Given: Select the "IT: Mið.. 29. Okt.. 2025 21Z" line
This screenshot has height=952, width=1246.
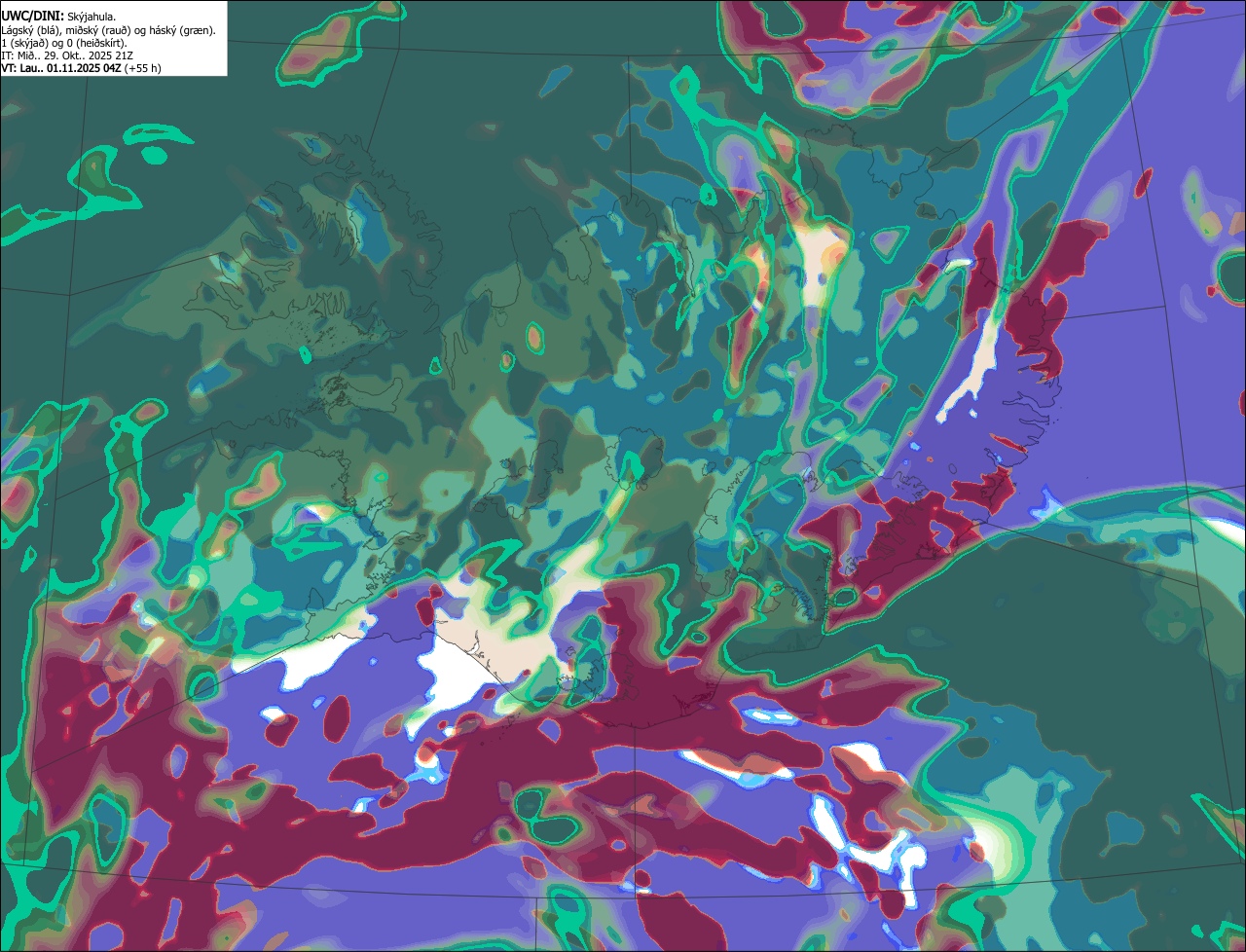Looking at the screenshot, I should [x=68, y=55].
